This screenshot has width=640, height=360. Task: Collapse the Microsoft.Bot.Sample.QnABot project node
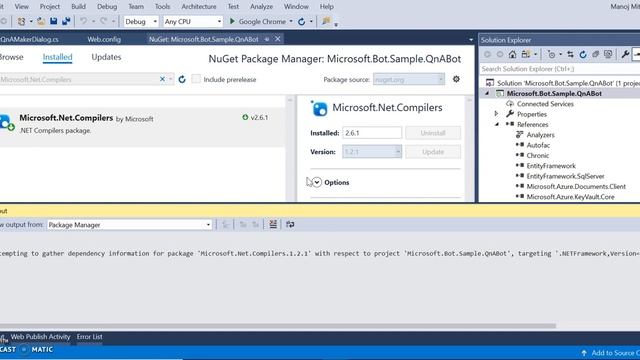tap(487, 93)
